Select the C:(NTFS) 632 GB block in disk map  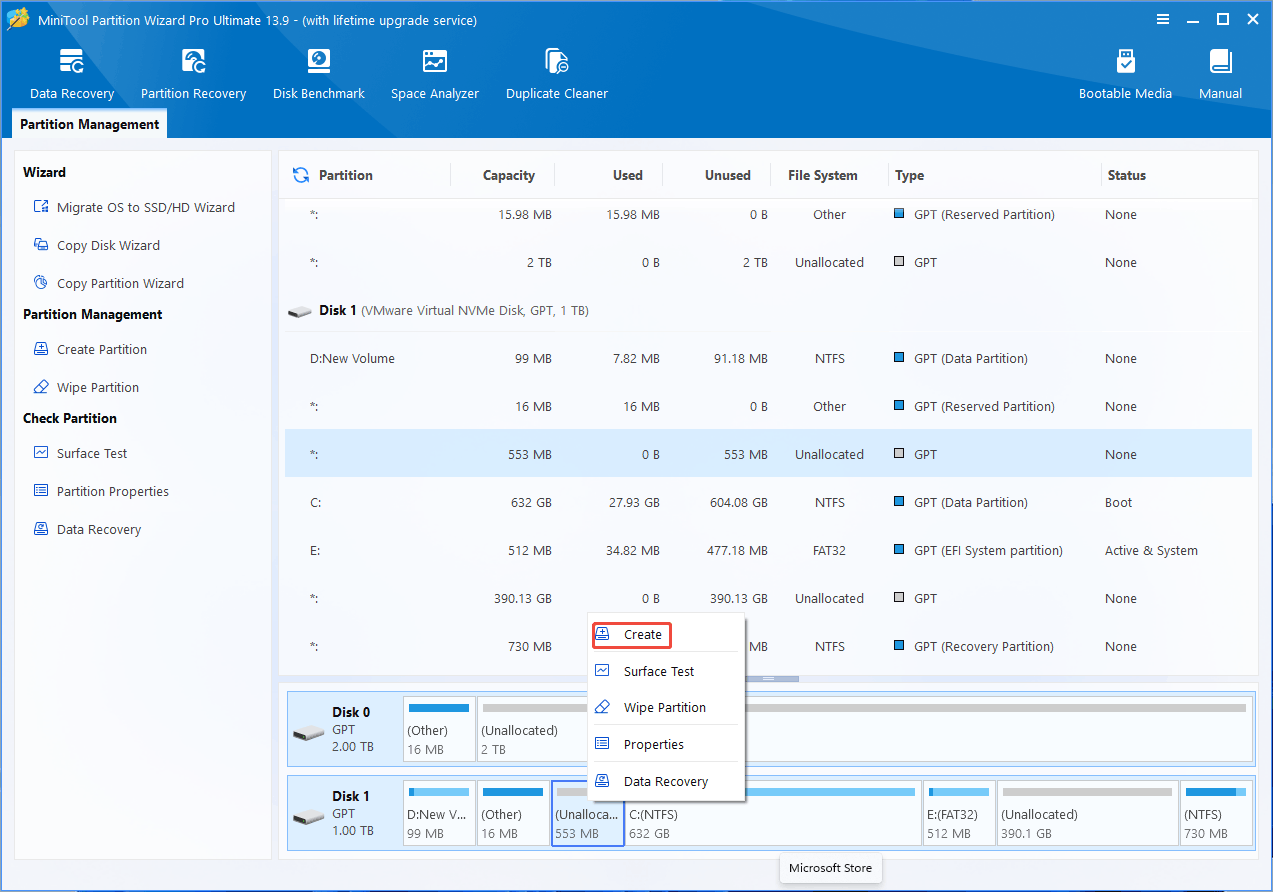(772, 814)
